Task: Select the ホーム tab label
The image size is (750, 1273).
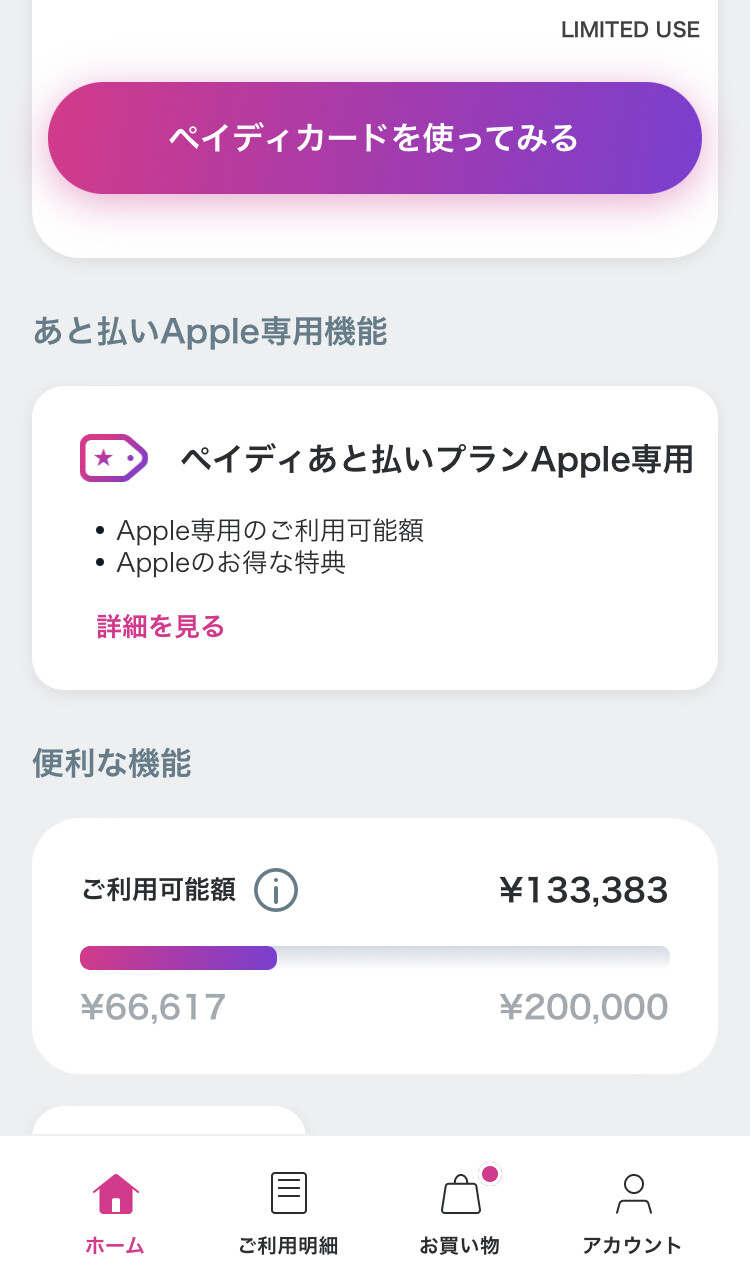Action: (115, 1246)
